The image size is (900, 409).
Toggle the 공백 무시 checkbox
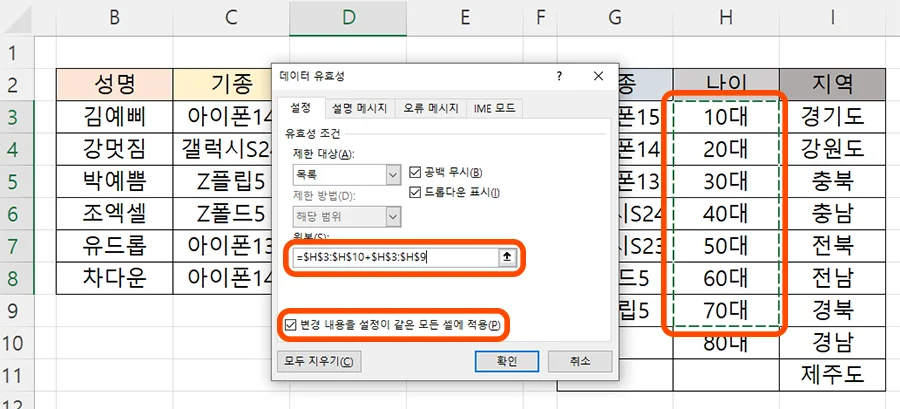[414, 172]
